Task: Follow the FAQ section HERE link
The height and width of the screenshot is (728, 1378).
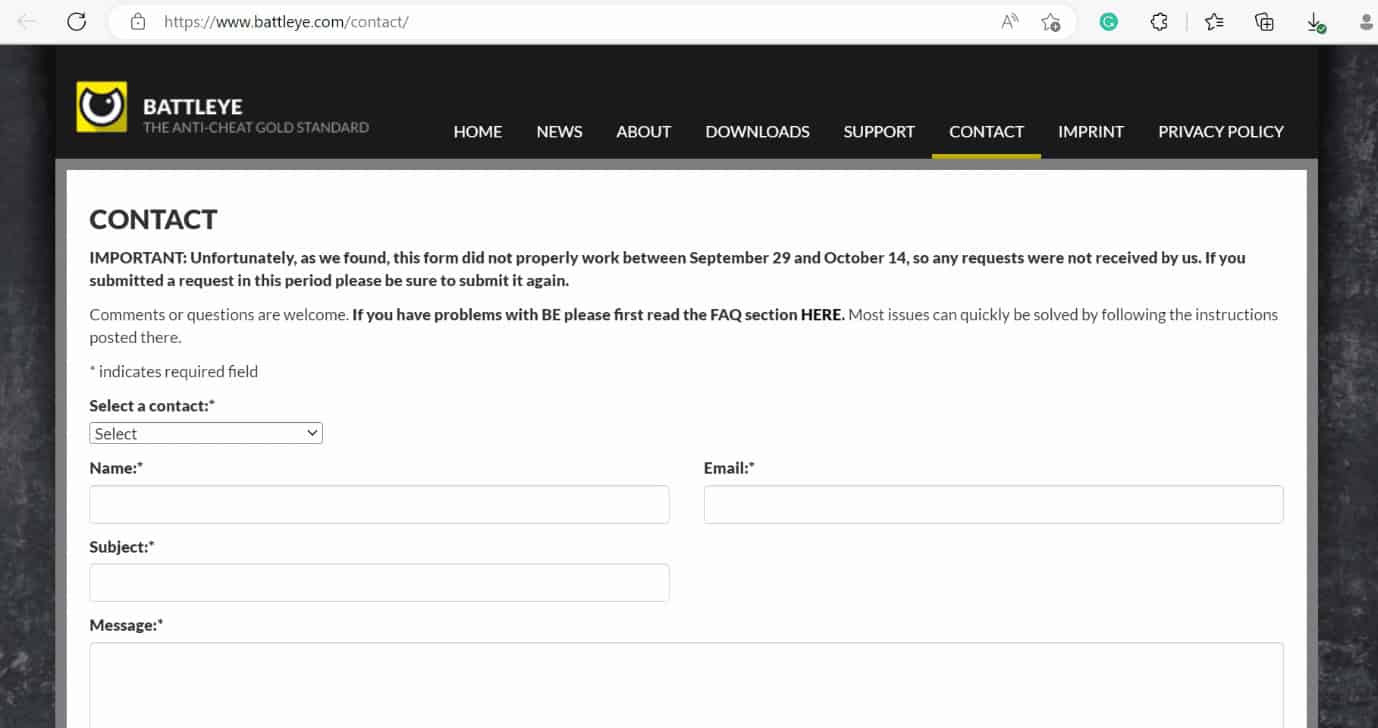Action: coord(822,314)
